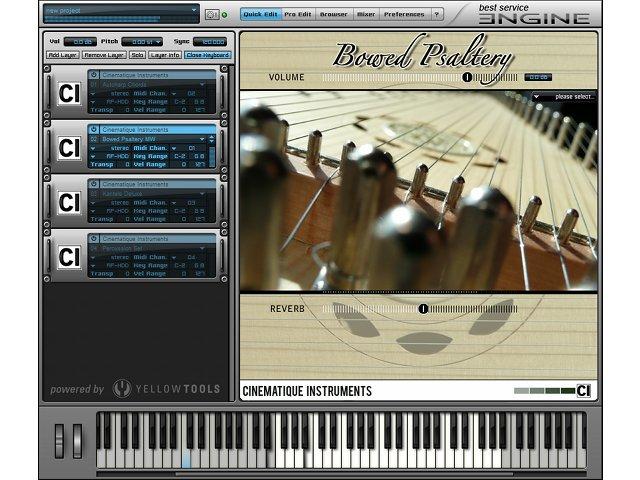Click the pitch bend wheel left of keyboard
The height and width of the screenshot is (480, 640).
(61, 441)
